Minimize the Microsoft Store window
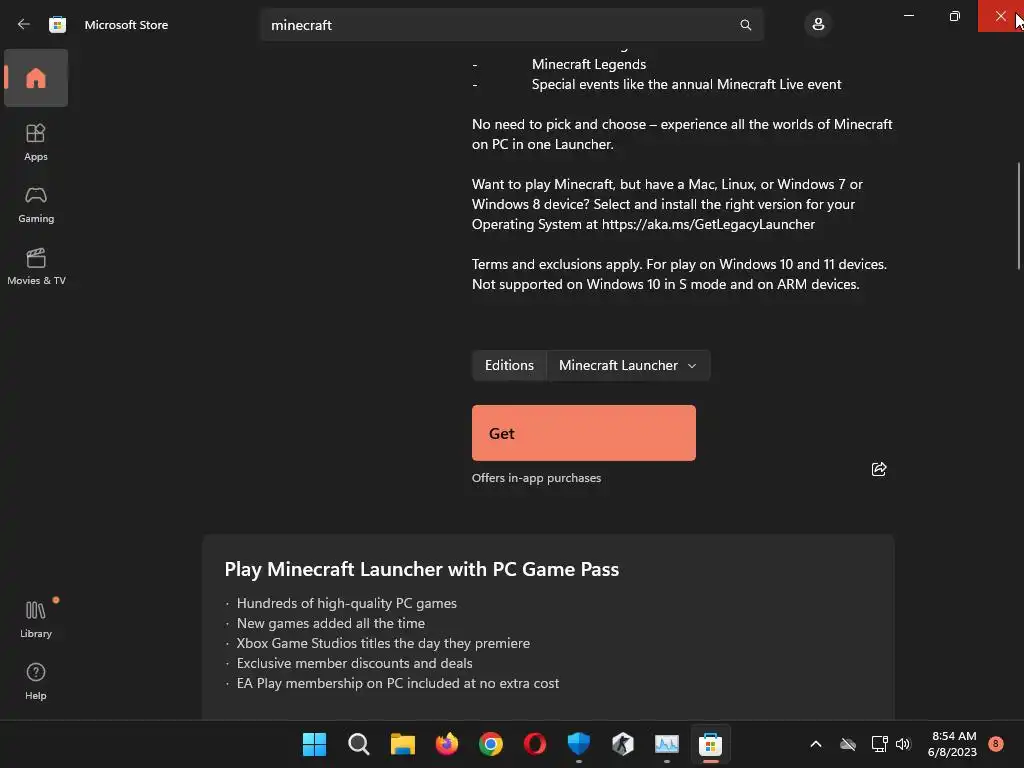The width and height of the screenshot is (1024, 768). (x=908, y=16)
